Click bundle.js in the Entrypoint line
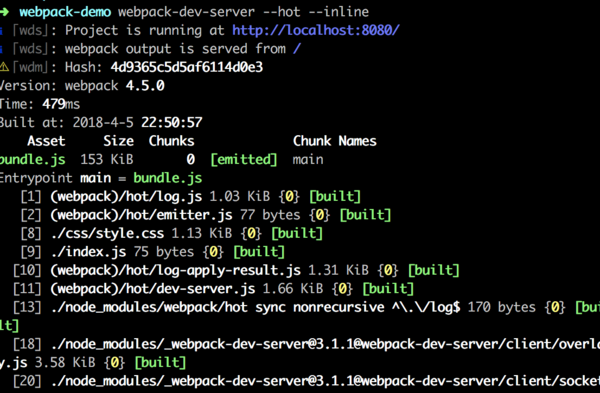The width and height of the screenshot is (600, 393). click(x=168, y=178)
